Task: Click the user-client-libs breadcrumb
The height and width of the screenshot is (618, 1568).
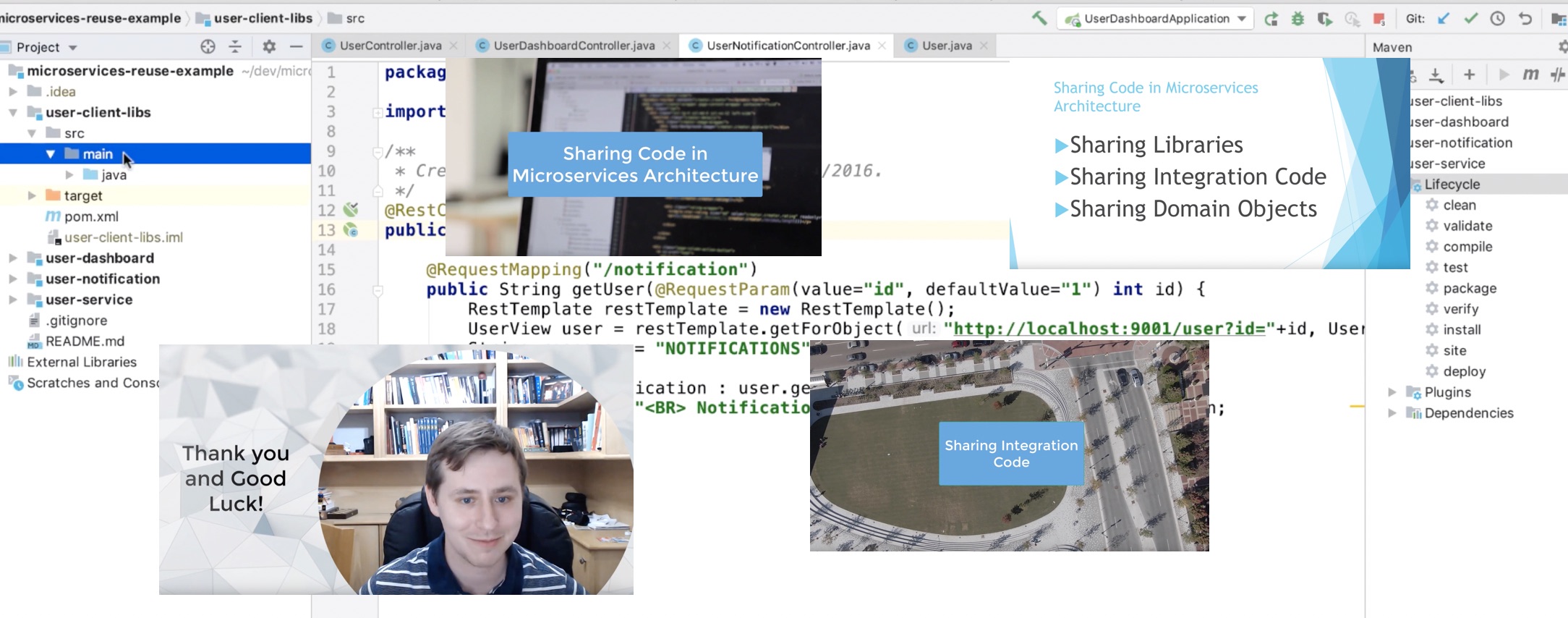Action: tap(255, 18)
